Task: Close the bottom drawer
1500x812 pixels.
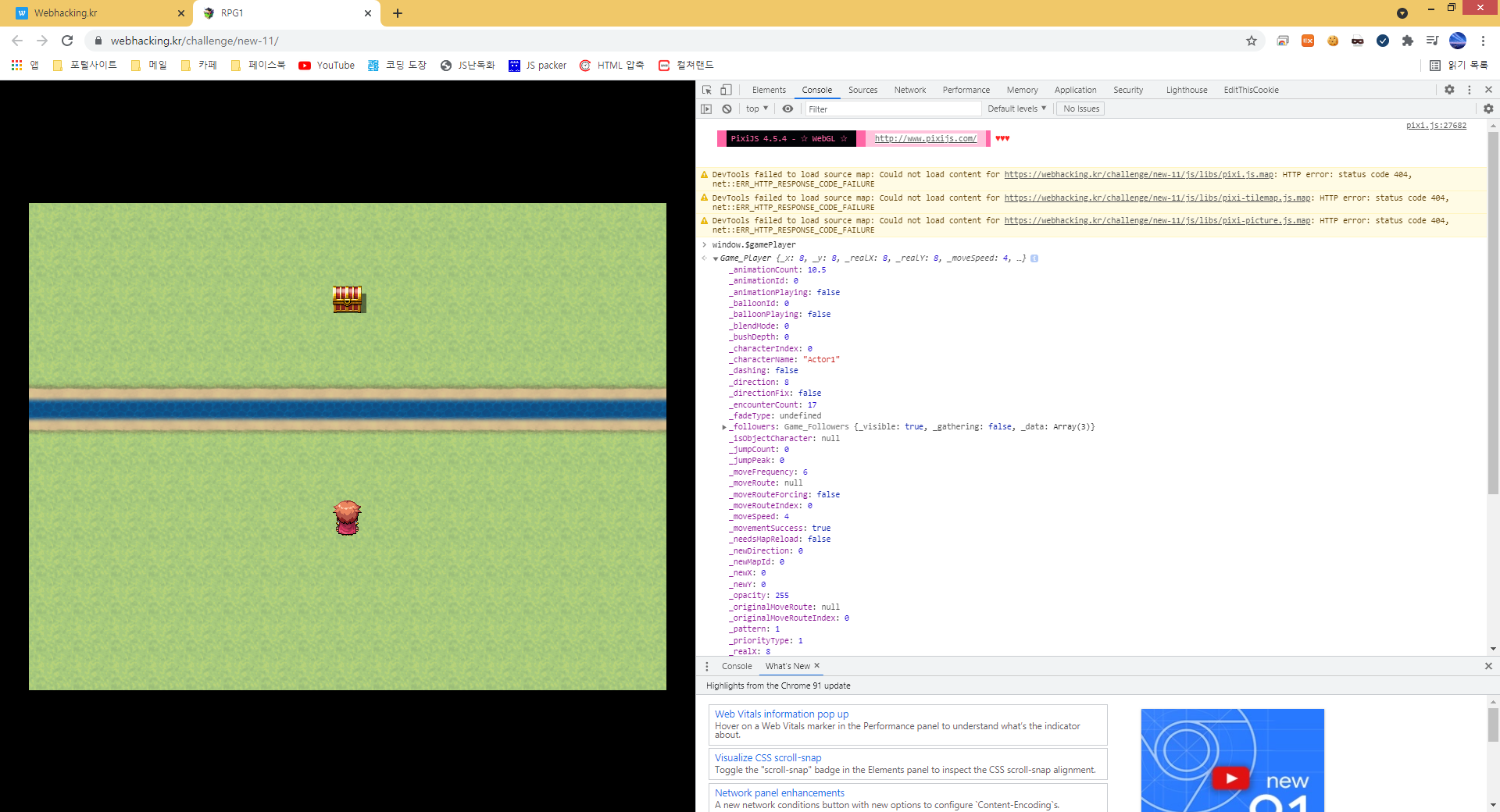Action: pos(1488,666)
